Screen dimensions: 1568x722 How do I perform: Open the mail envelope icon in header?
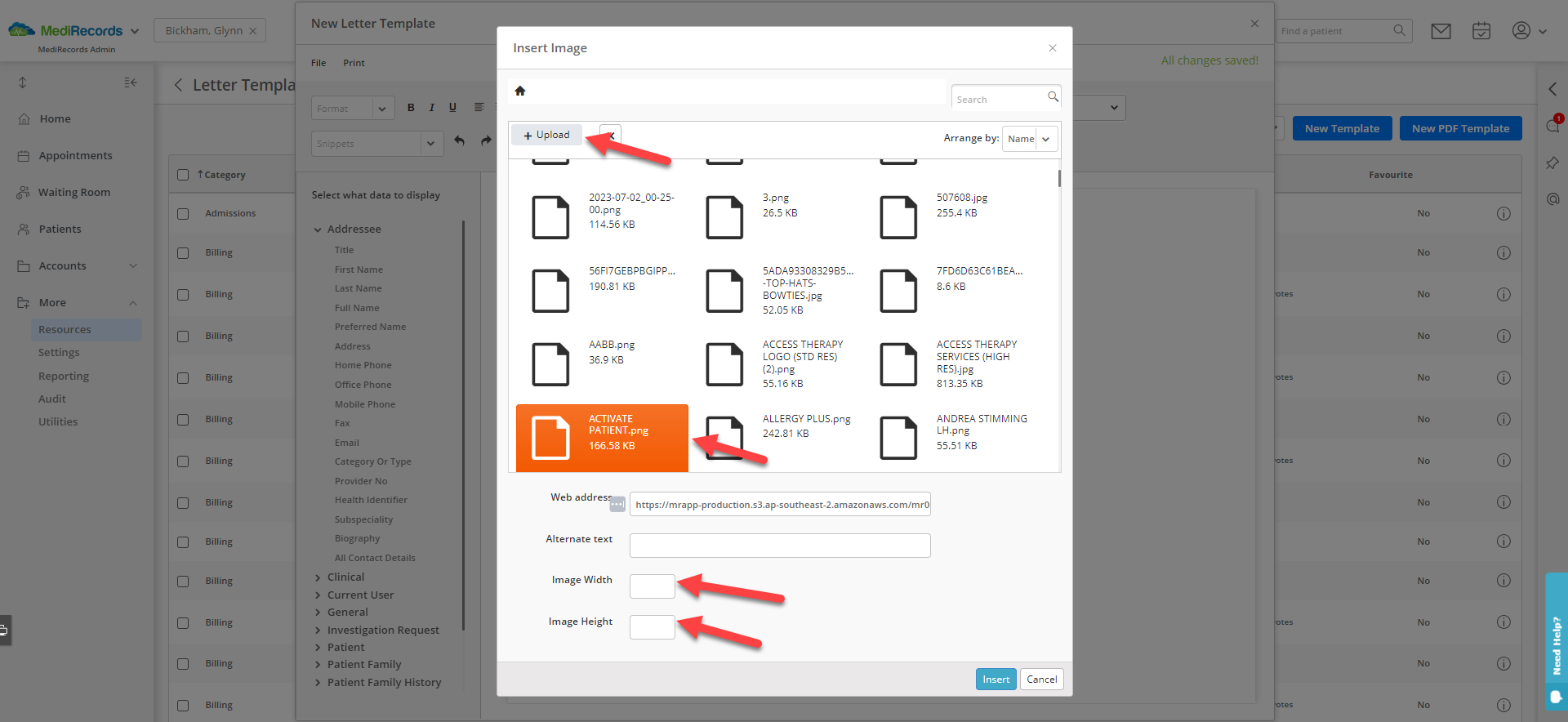coord(1441,31)
